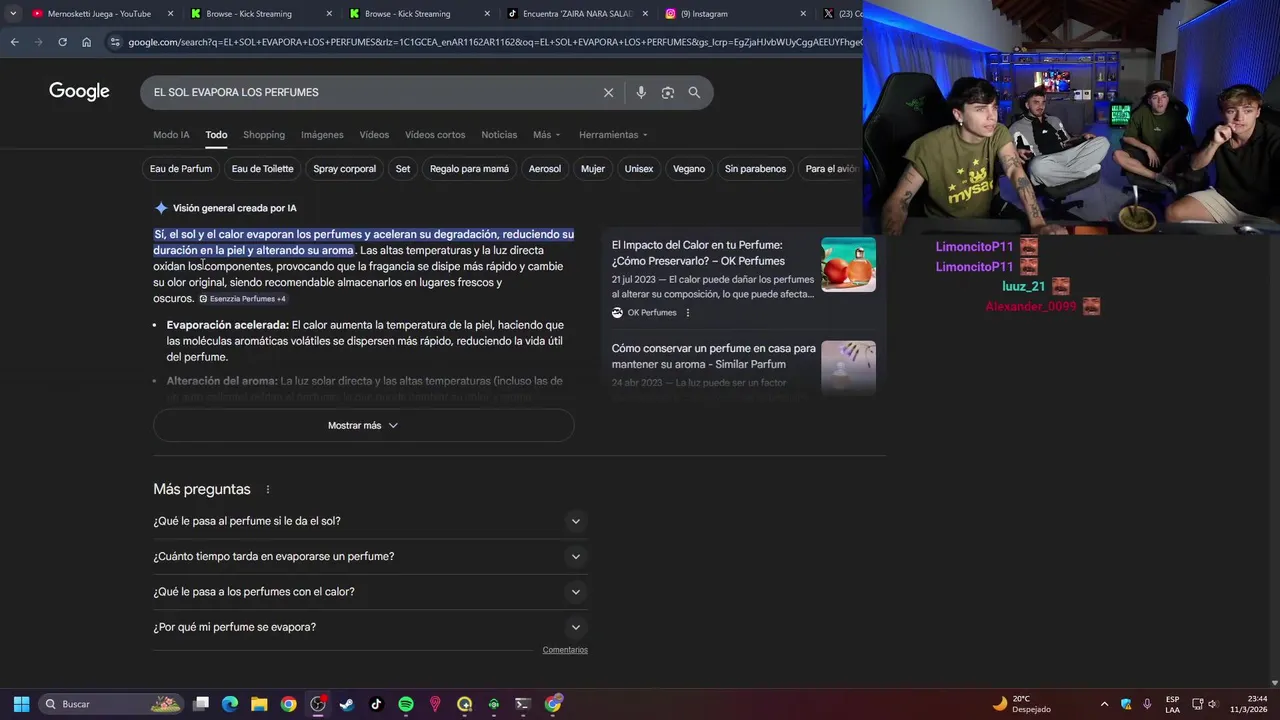Close the Mernosketti Juega YouTube tab
The height and width of the screenshot is (720, 1280).
pyautogui.click(x=170, y=14)
